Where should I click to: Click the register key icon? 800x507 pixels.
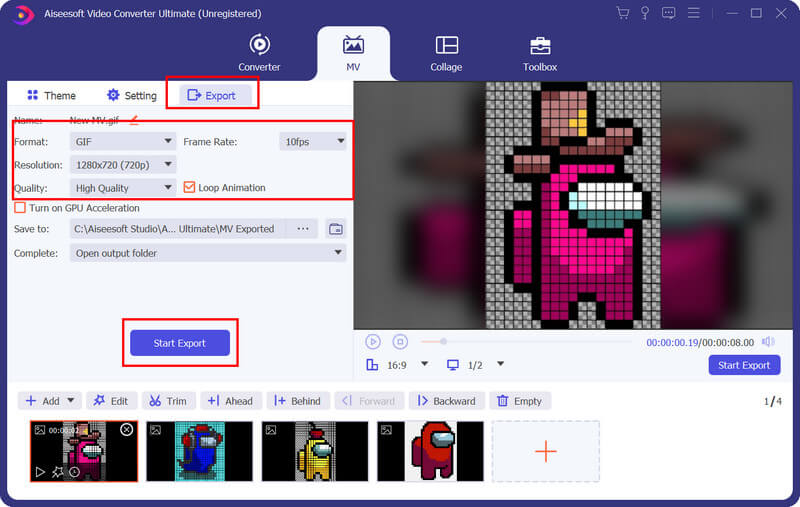(645, 13)
